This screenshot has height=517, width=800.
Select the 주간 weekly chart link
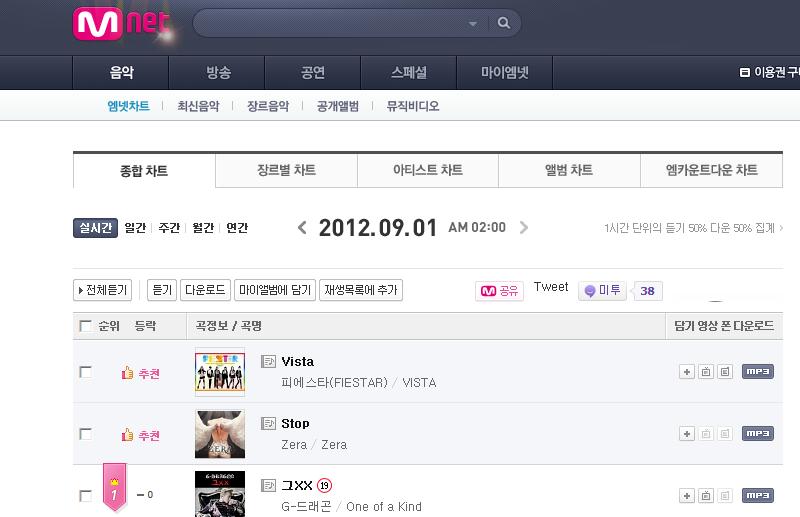pyautogui.click(x=169, y=228)
